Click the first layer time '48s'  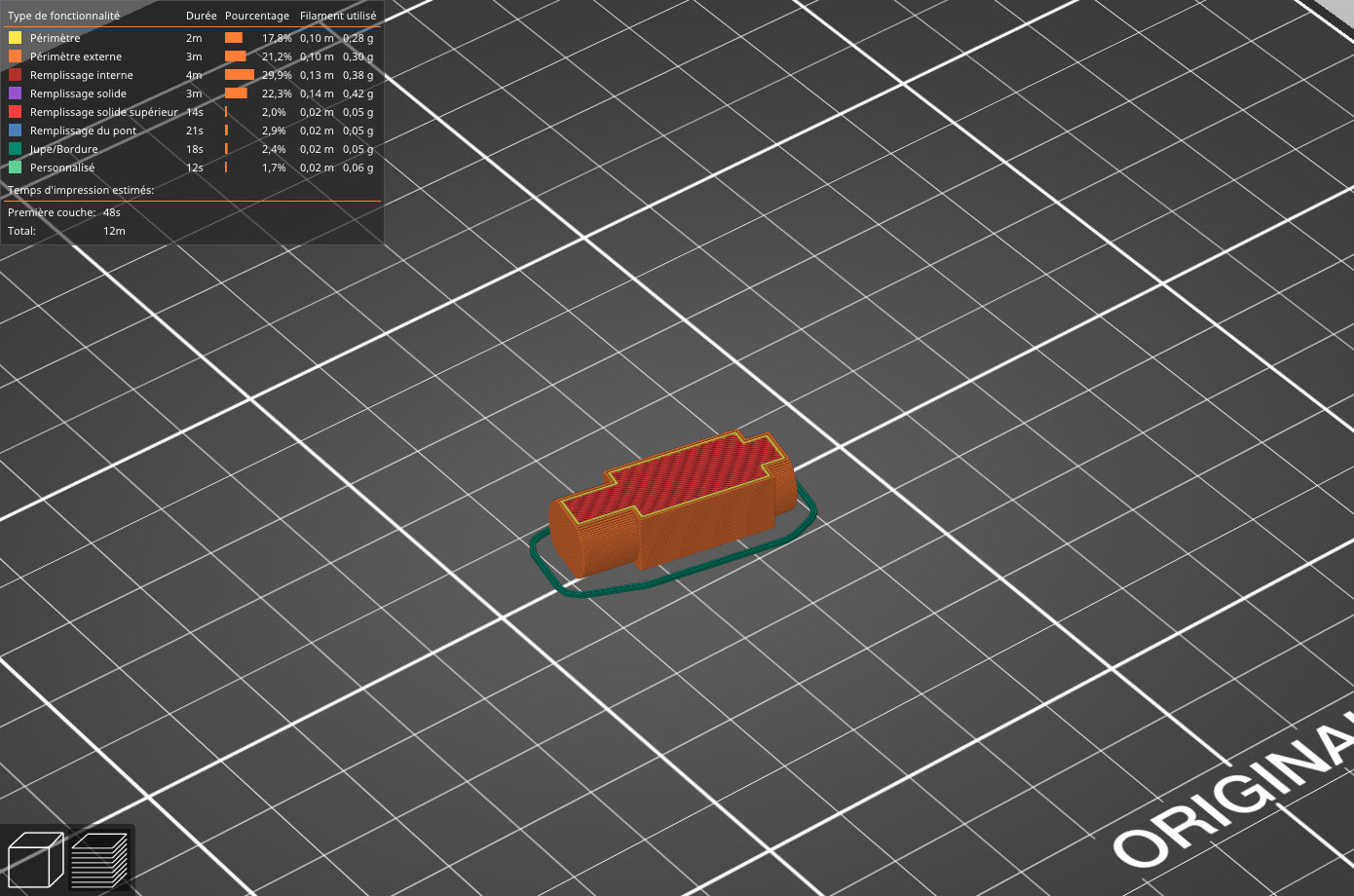coord(112,212)
